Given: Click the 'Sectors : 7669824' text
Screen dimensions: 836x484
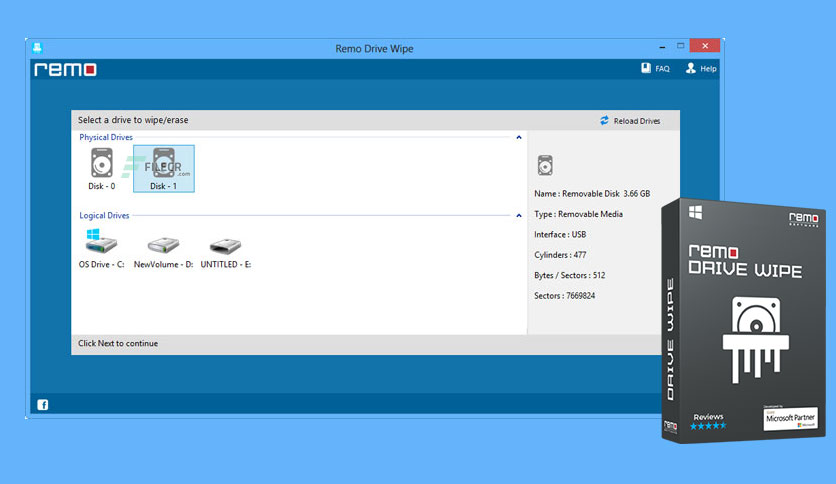Looking at the screenshot, I should coord(565,295).
